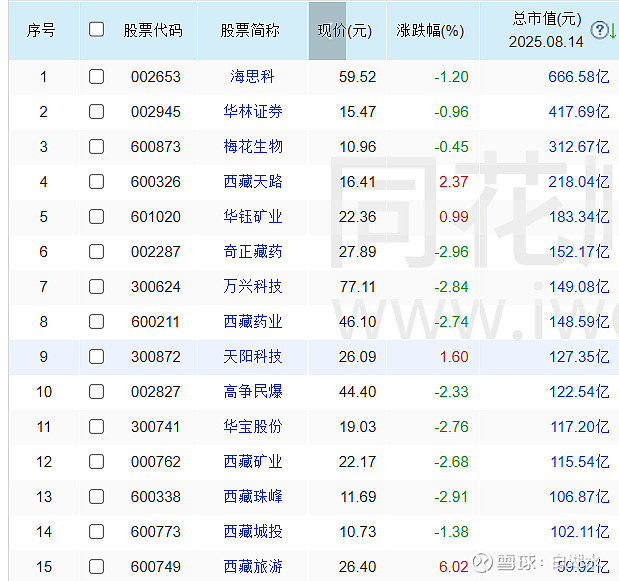Select checkbox for 600326 西藏天路

coord(96,182)
